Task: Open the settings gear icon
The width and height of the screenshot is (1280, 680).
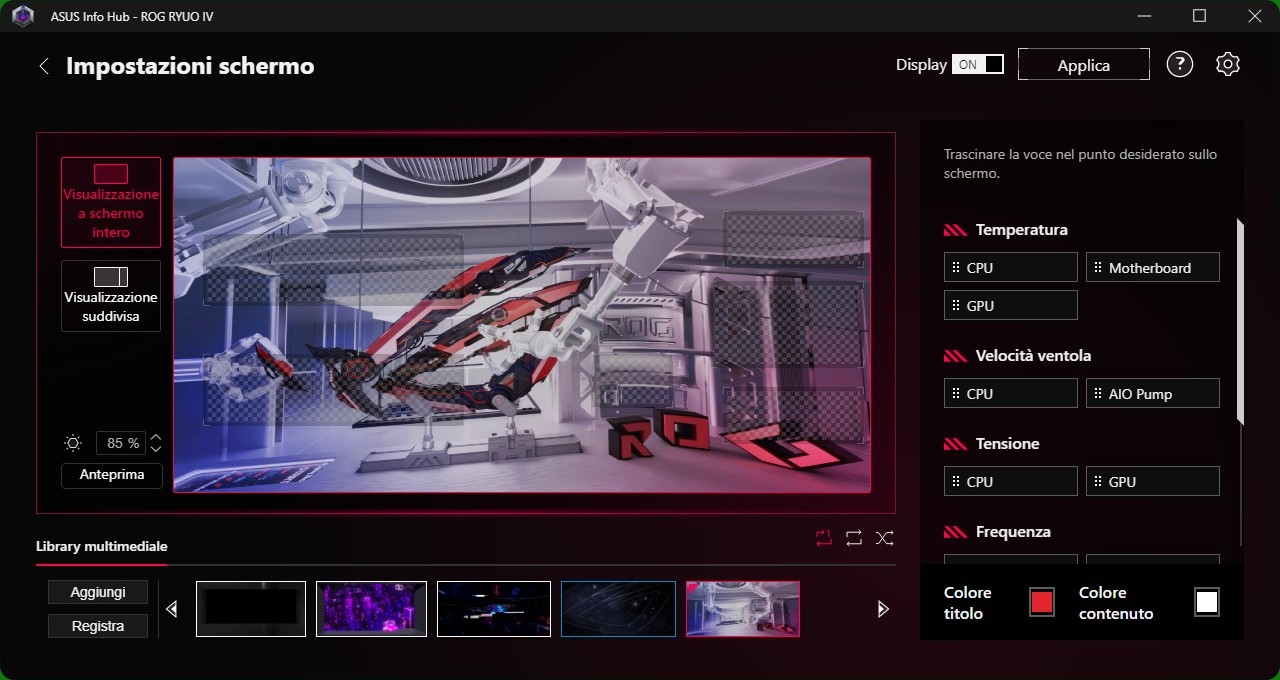Action: pyautogui.click(x=1228, y=65)
